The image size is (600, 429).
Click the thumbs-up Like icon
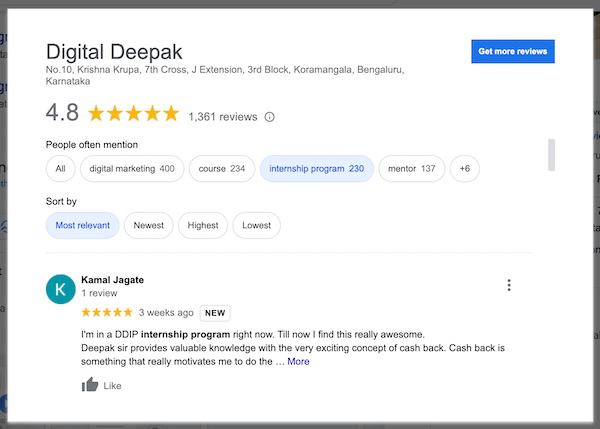coord(90,385)
